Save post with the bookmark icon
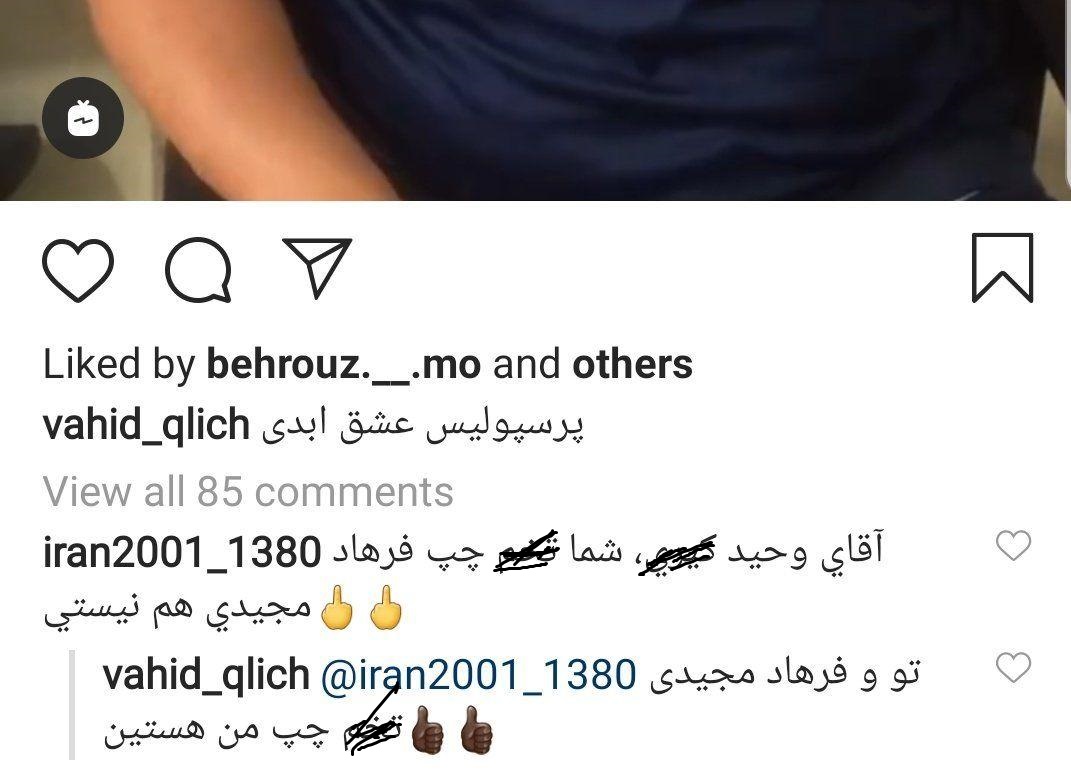 click(1002, 268)
